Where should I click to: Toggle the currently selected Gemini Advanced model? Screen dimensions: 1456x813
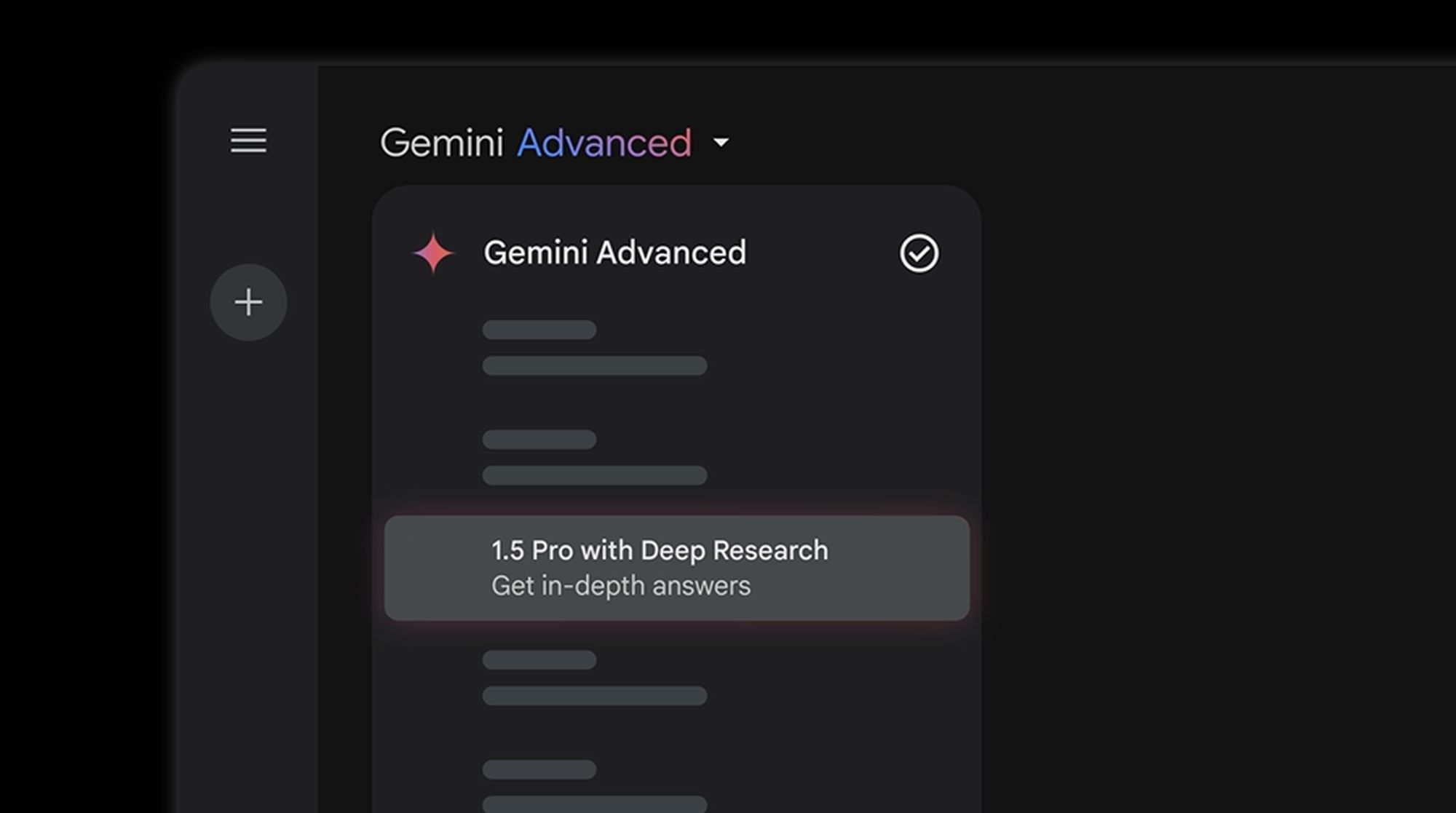[918, 253]
